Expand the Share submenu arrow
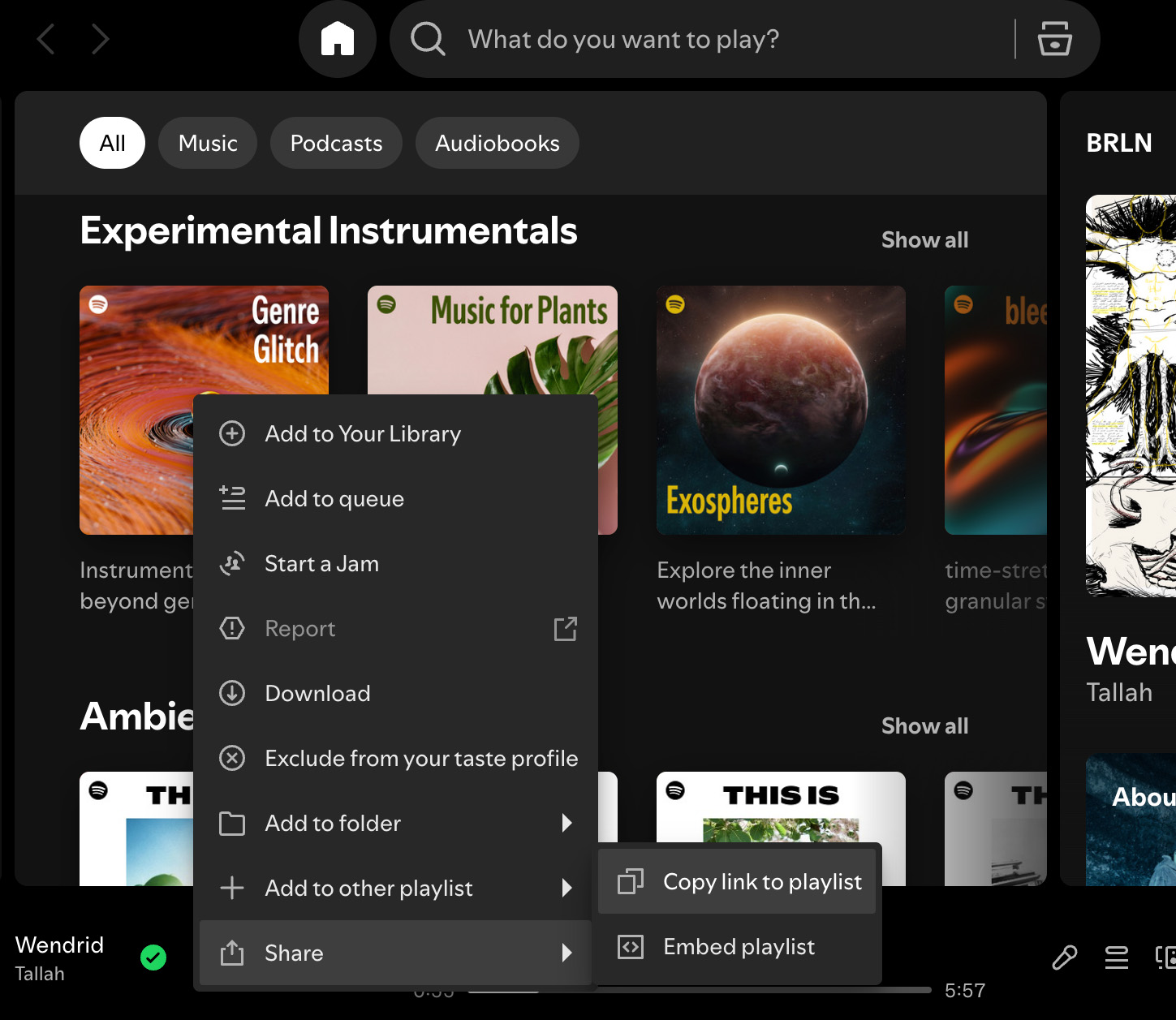 click(566, 953)
